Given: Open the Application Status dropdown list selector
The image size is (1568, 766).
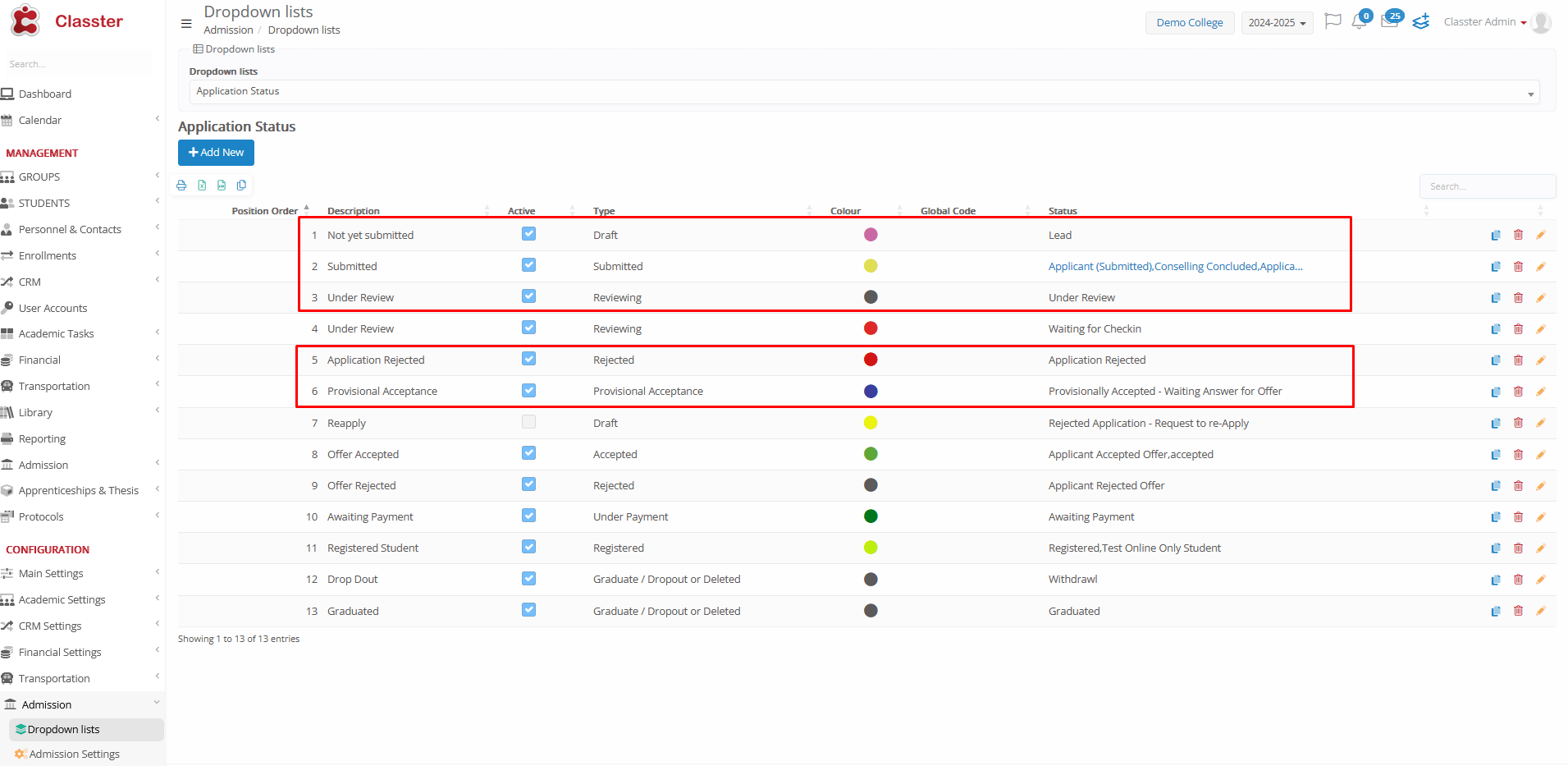Looking at the screenshot, I should [x=863, y=92].
